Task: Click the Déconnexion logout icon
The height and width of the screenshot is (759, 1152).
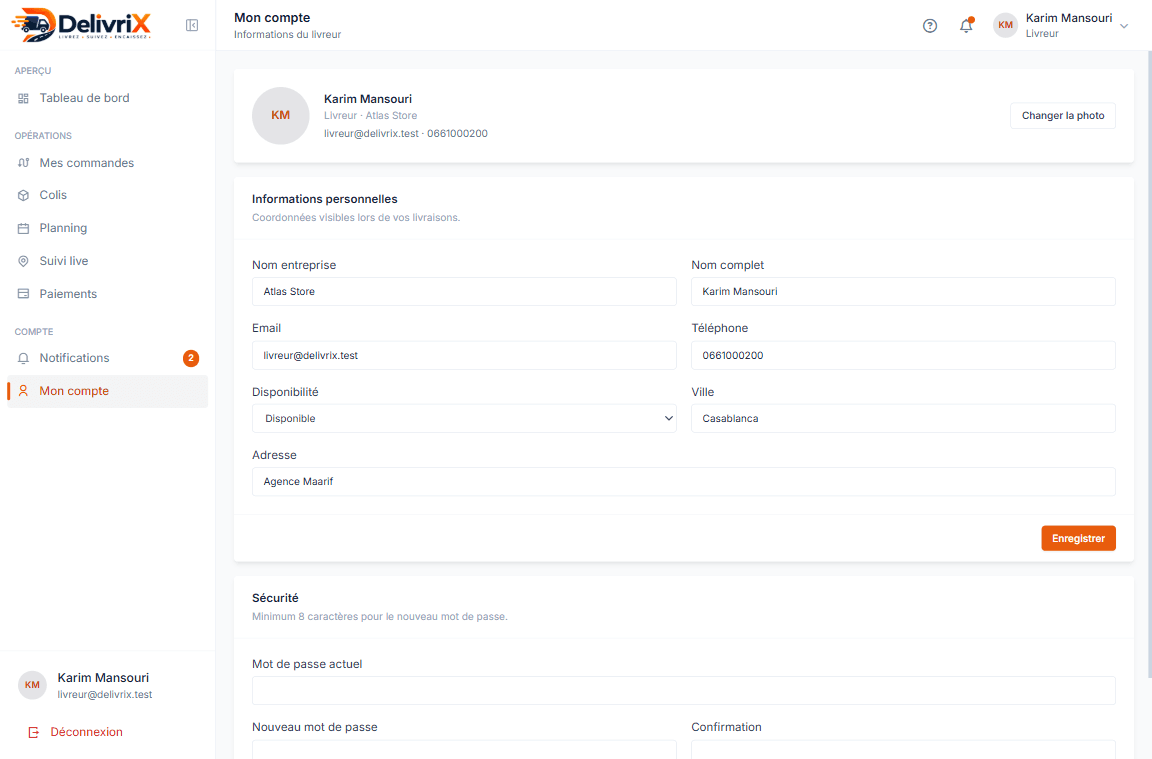Action: click(33, 733)
